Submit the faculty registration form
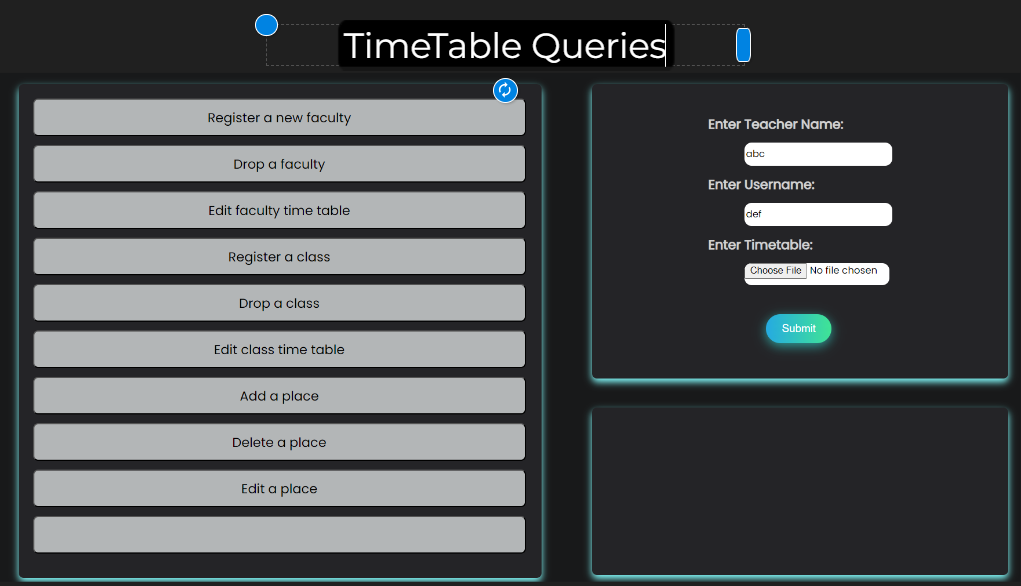 [798, 328]
